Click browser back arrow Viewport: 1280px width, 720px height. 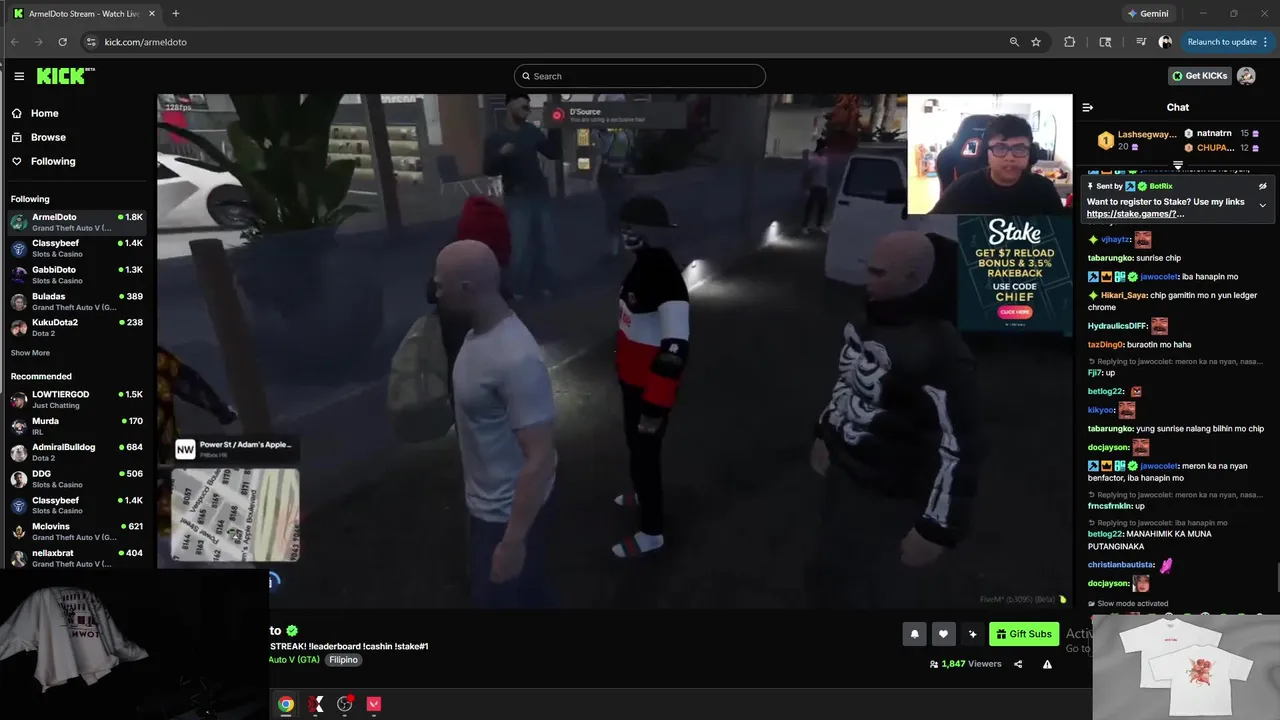tap(15, 42)
